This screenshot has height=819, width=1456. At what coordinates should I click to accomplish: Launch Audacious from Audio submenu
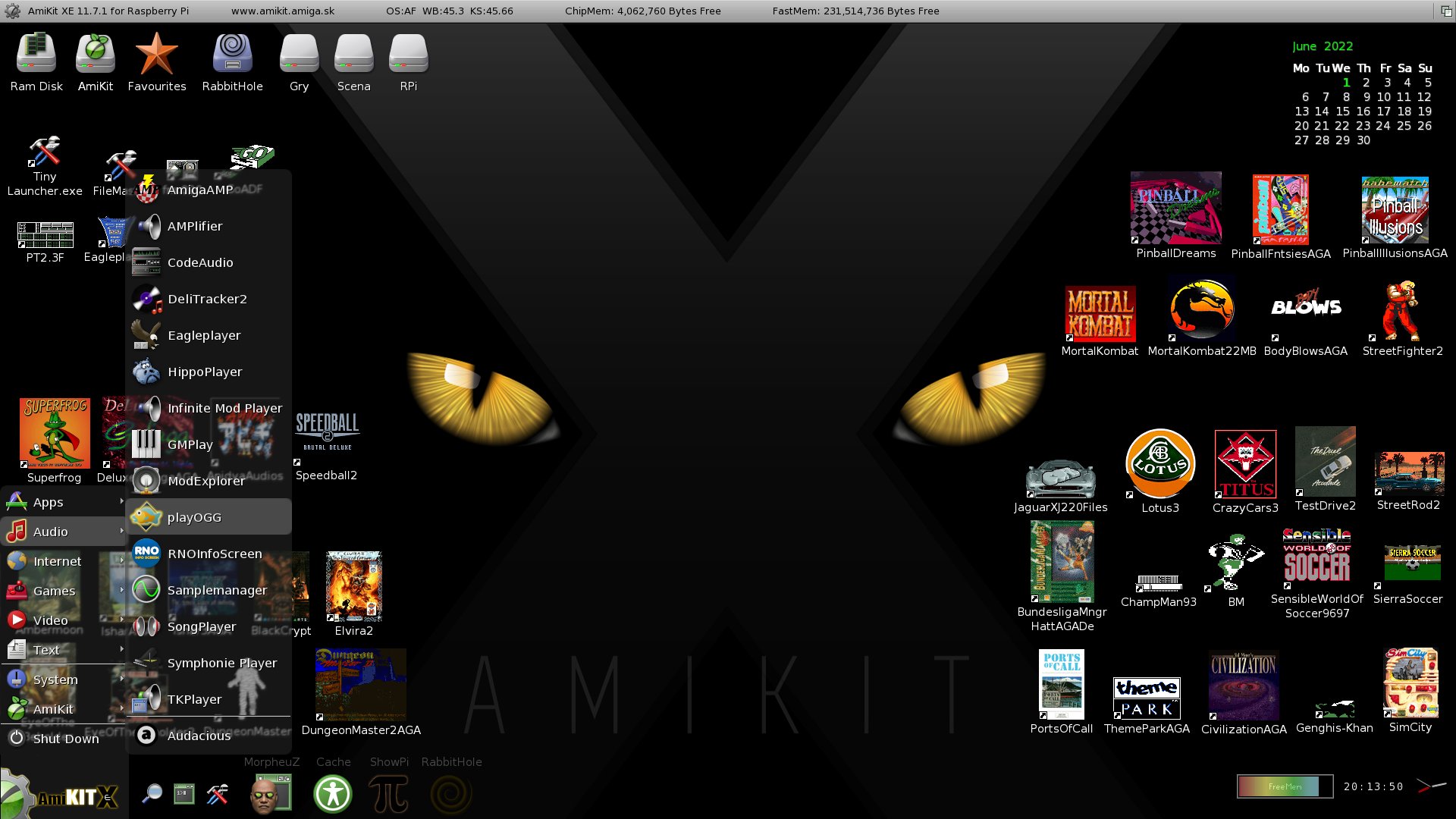pos(209,736)
